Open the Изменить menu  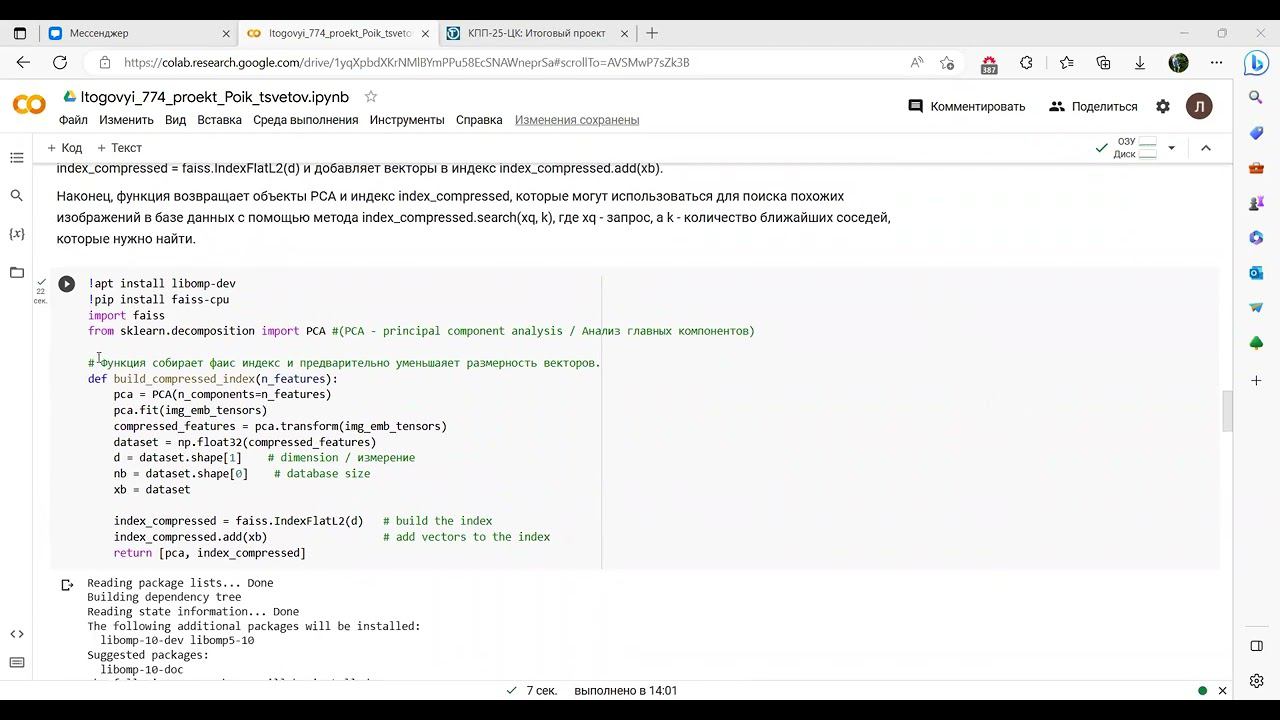coord(126,120)
